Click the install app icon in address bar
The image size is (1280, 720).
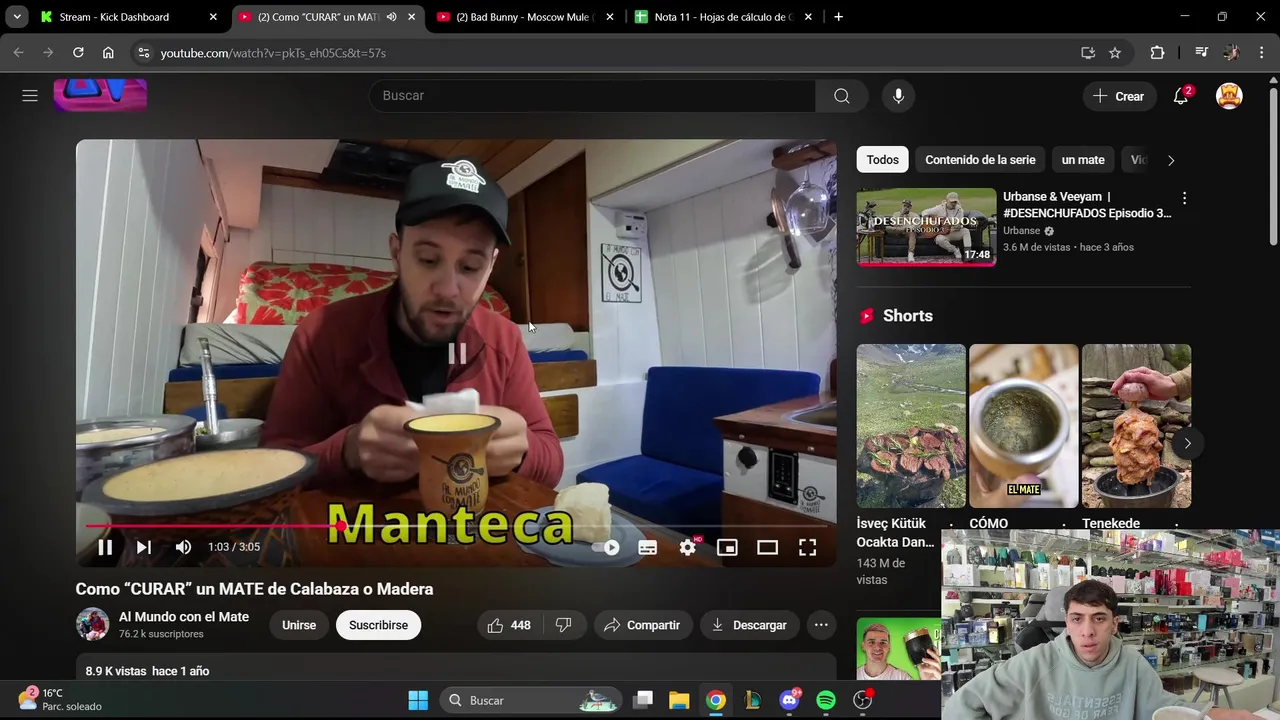tap(1088, 53)
